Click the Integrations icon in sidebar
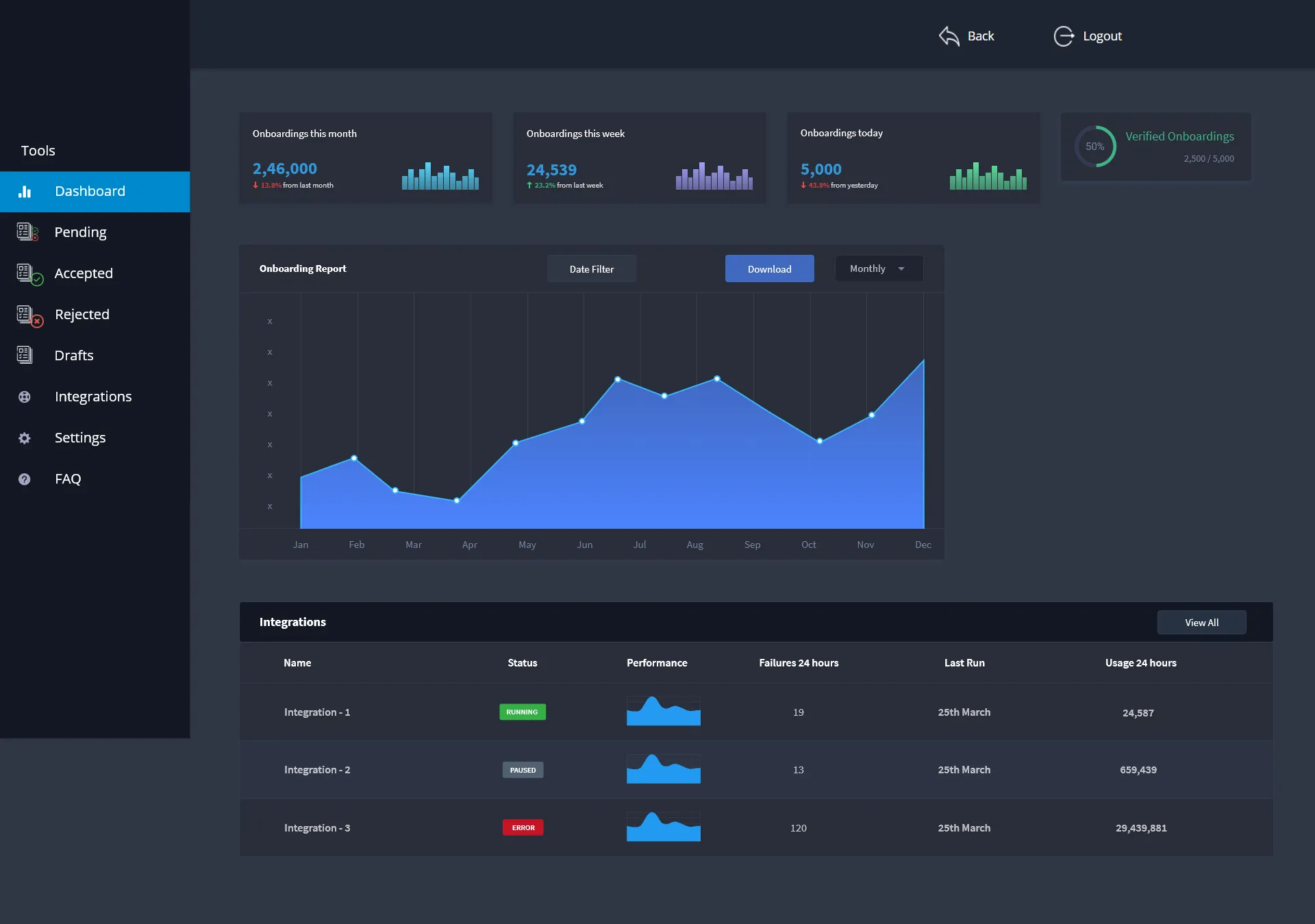The height and width of the screenshot is (924, 1315). [25, 397]
